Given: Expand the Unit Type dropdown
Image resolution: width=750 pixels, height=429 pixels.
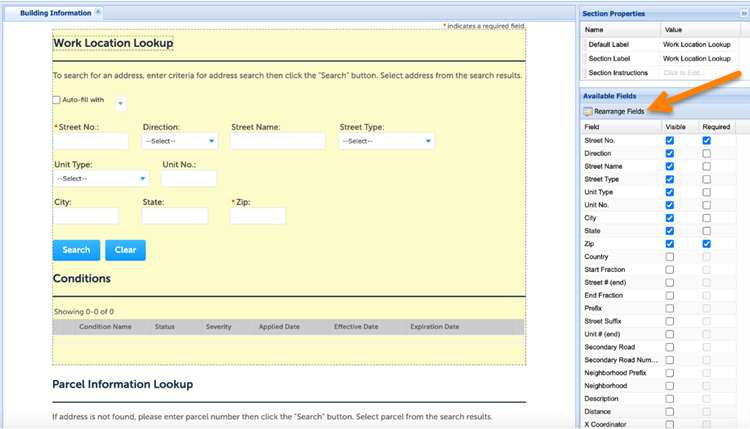Looking at the screenshot, I should (x=143, y=178).
